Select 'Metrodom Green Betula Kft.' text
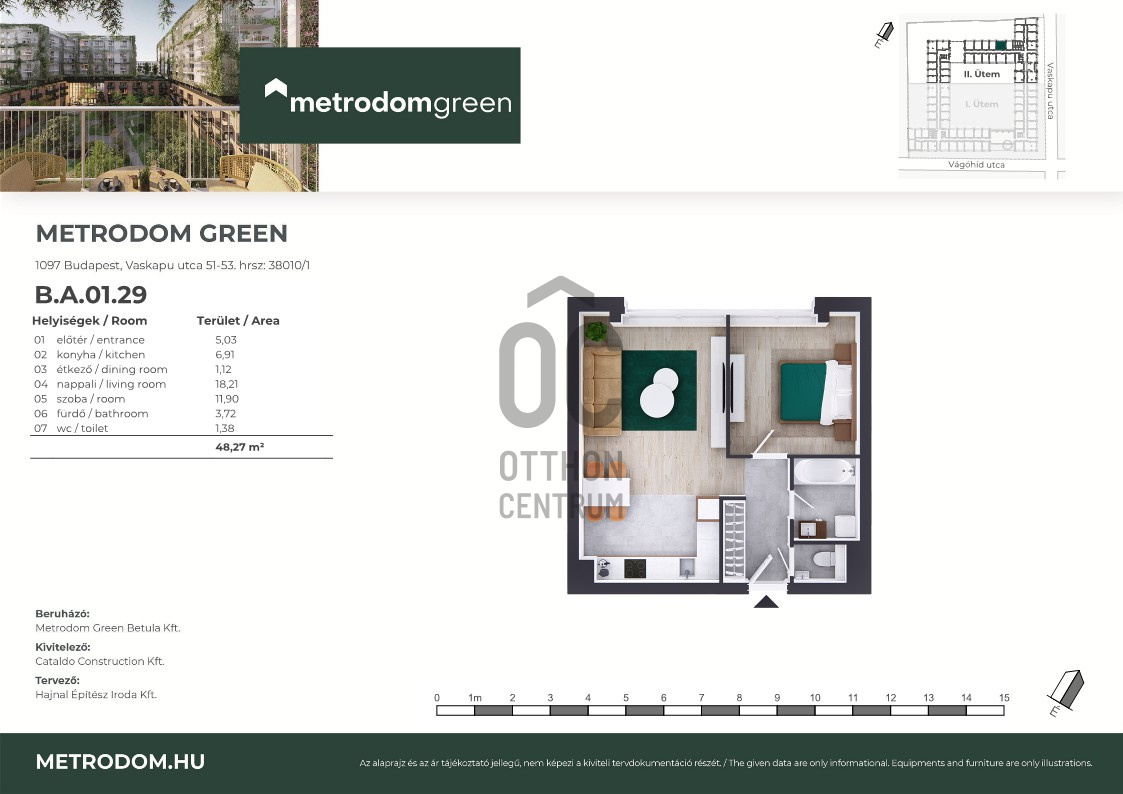The image size is (1123, 794). 107,628
